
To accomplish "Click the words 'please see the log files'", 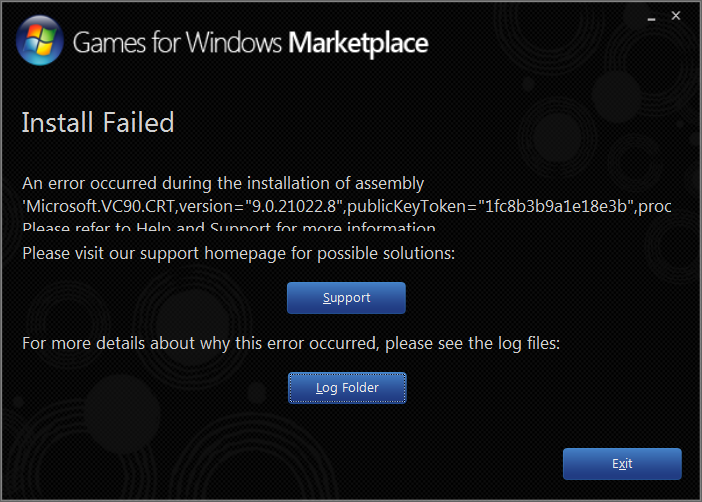I will pyautogui.click(x=472, y=343).
